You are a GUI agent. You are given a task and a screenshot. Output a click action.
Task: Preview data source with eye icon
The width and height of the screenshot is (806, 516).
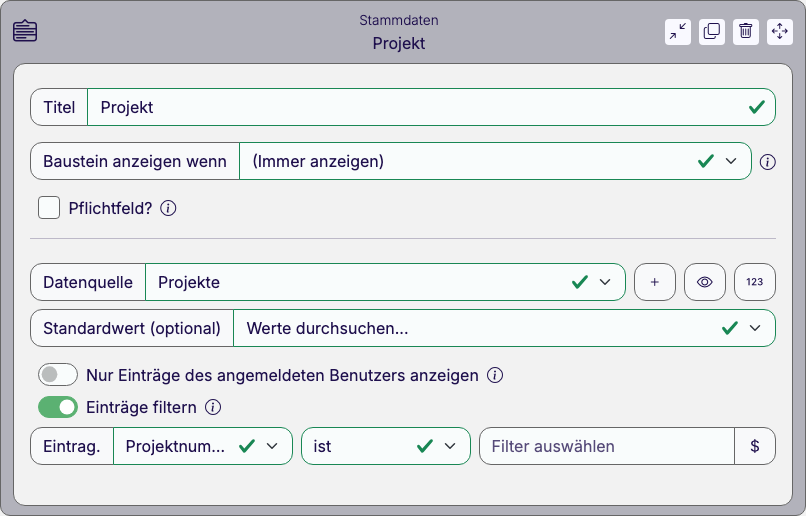click(x=704, y=282)
